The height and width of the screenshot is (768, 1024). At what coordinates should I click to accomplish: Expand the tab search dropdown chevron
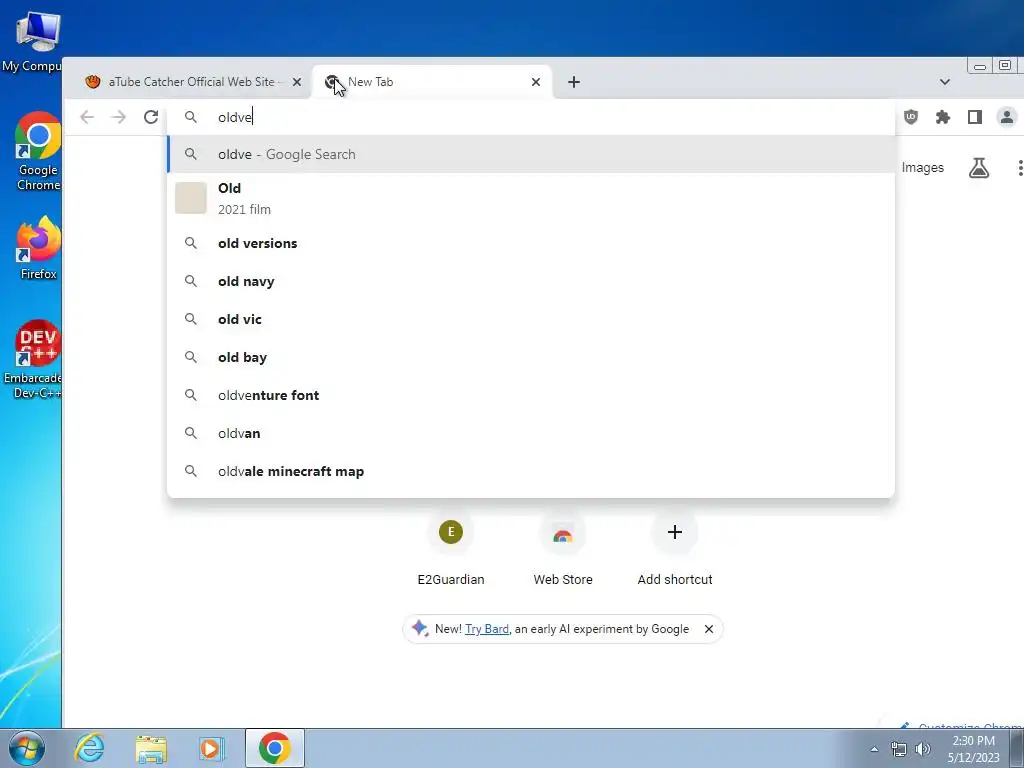click(944, 82)
